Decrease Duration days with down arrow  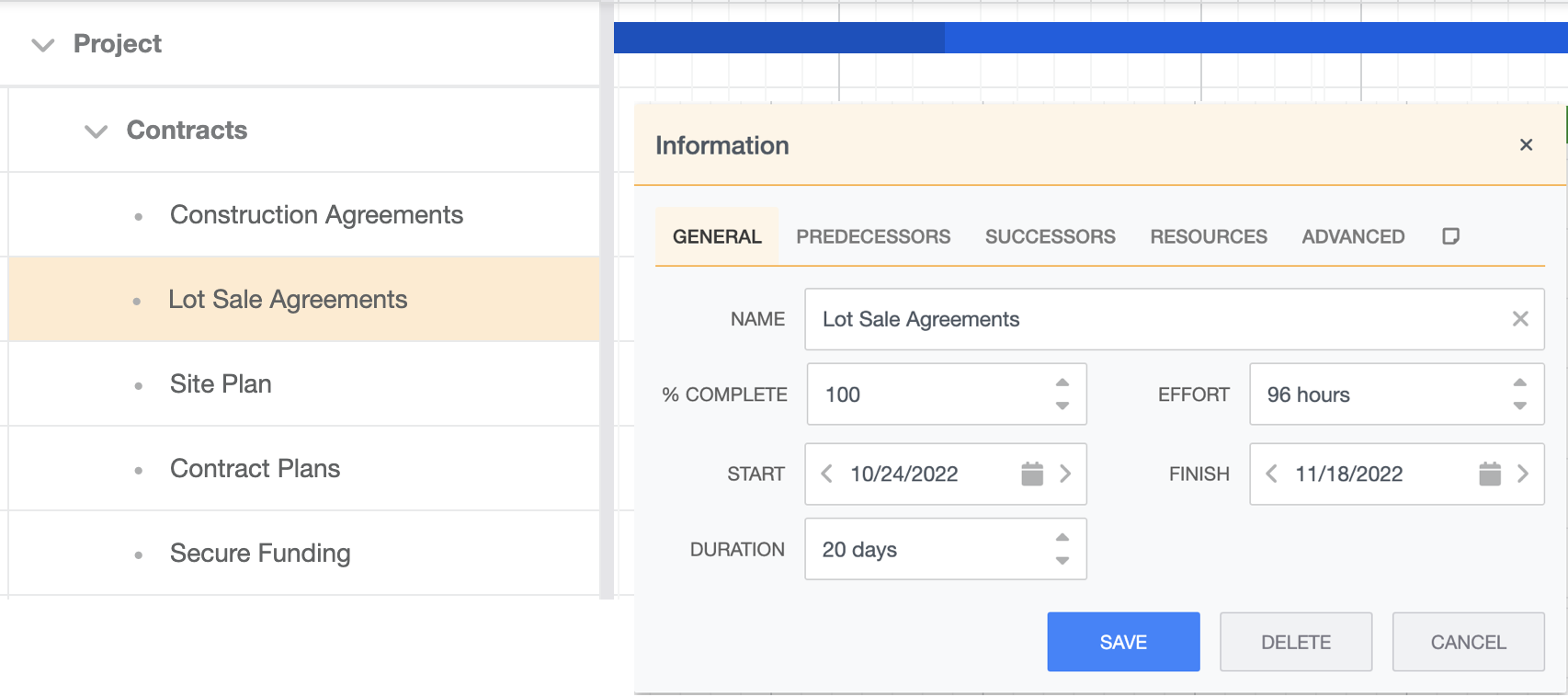coord(1062,560)
